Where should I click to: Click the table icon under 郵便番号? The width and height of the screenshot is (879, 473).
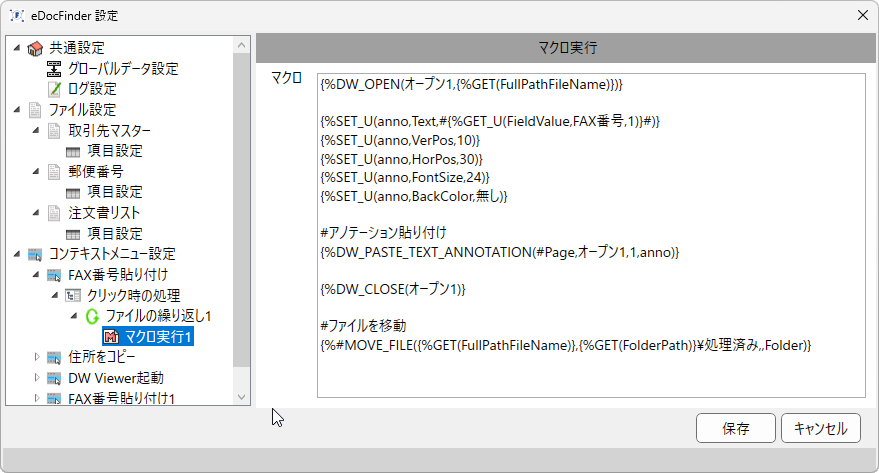73,193
